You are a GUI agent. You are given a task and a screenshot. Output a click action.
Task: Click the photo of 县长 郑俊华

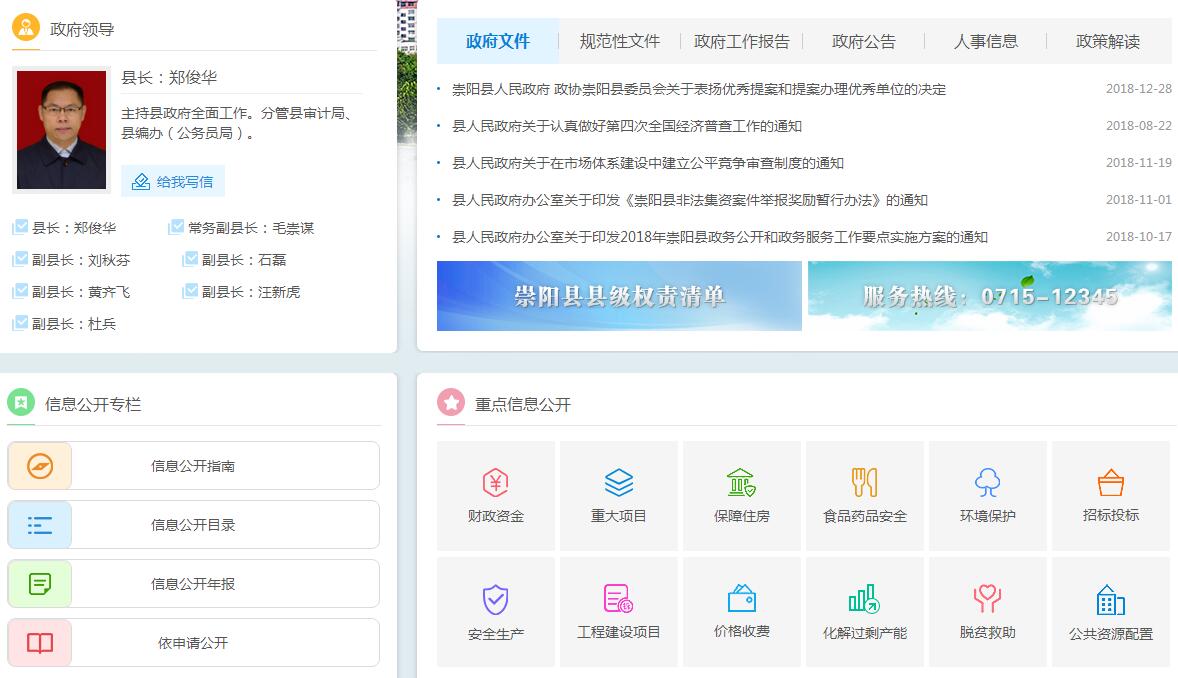[62, 130]
